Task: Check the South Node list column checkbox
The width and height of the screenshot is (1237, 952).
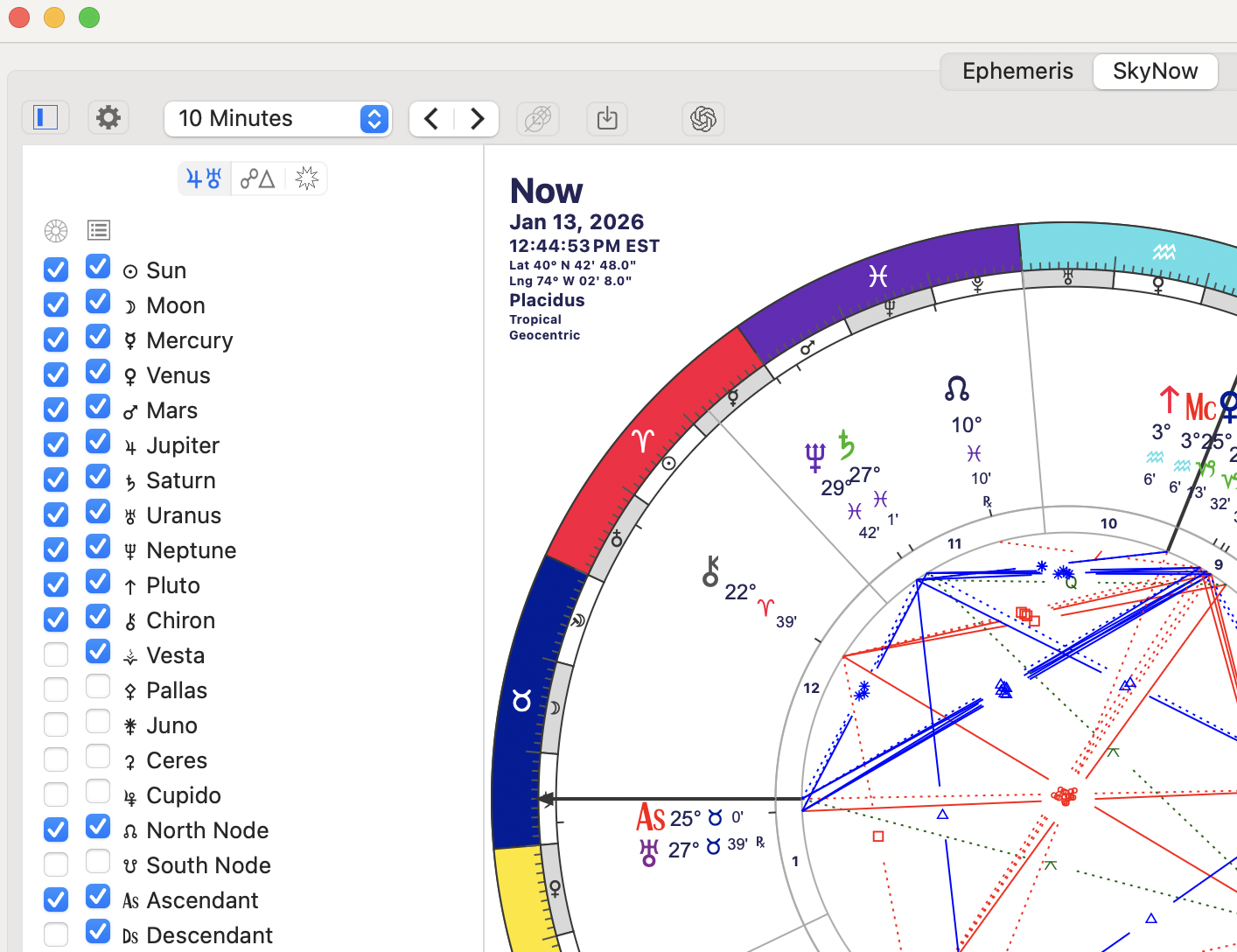Action: click(x=98, y=862)
